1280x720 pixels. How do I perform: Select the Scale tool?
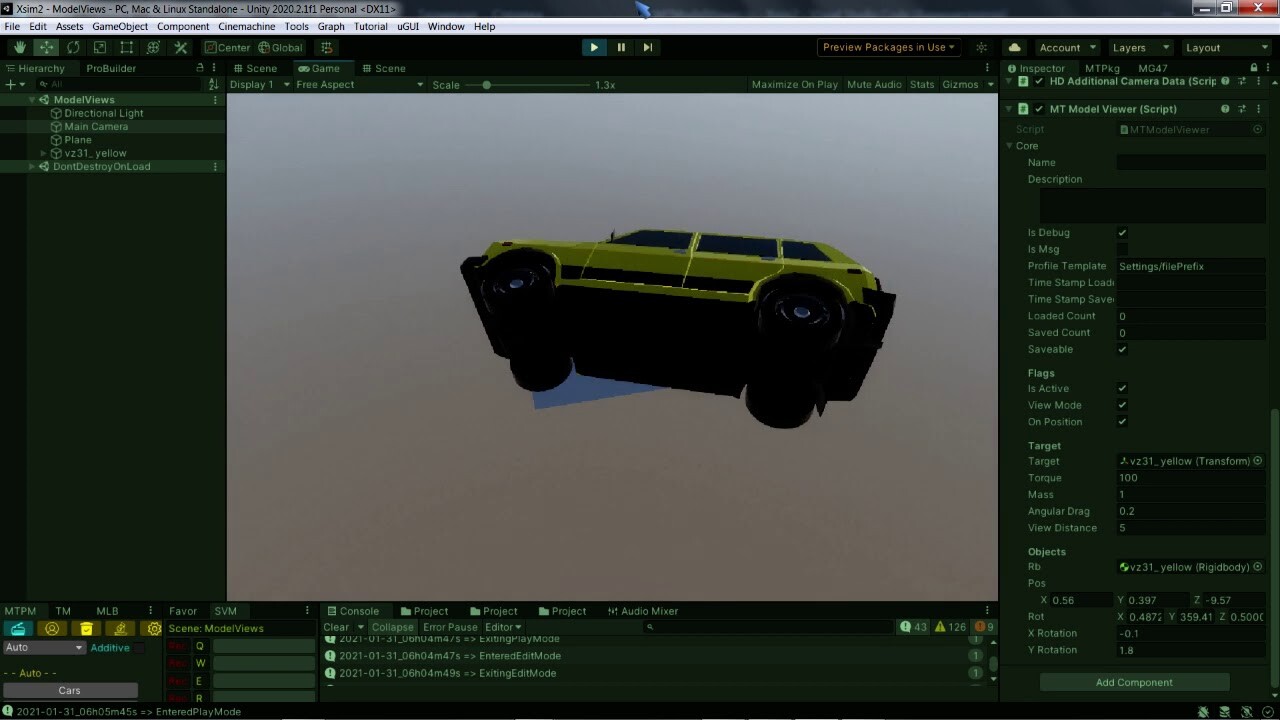tap(98, 47)
